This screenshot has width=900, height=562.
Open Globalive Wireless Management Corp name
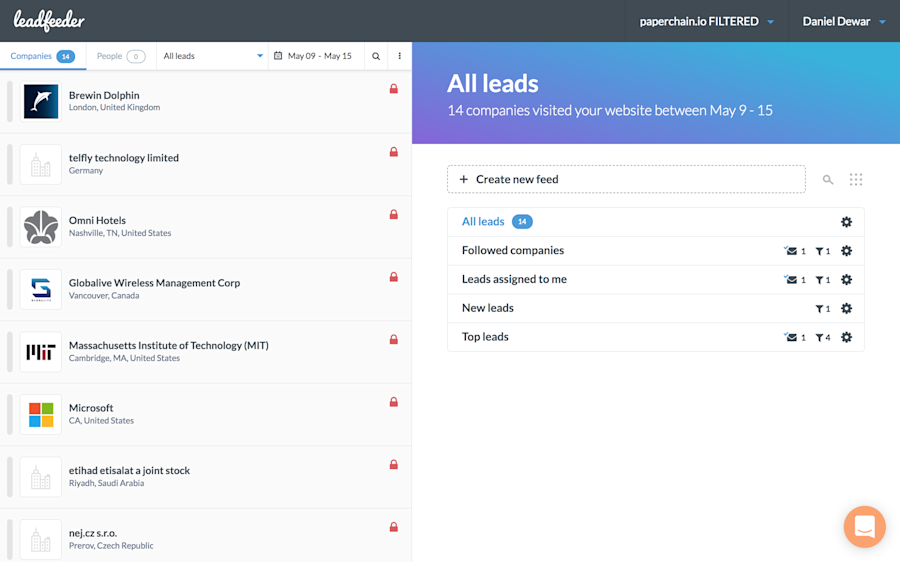pyautogui.click(x=154, y=283)
